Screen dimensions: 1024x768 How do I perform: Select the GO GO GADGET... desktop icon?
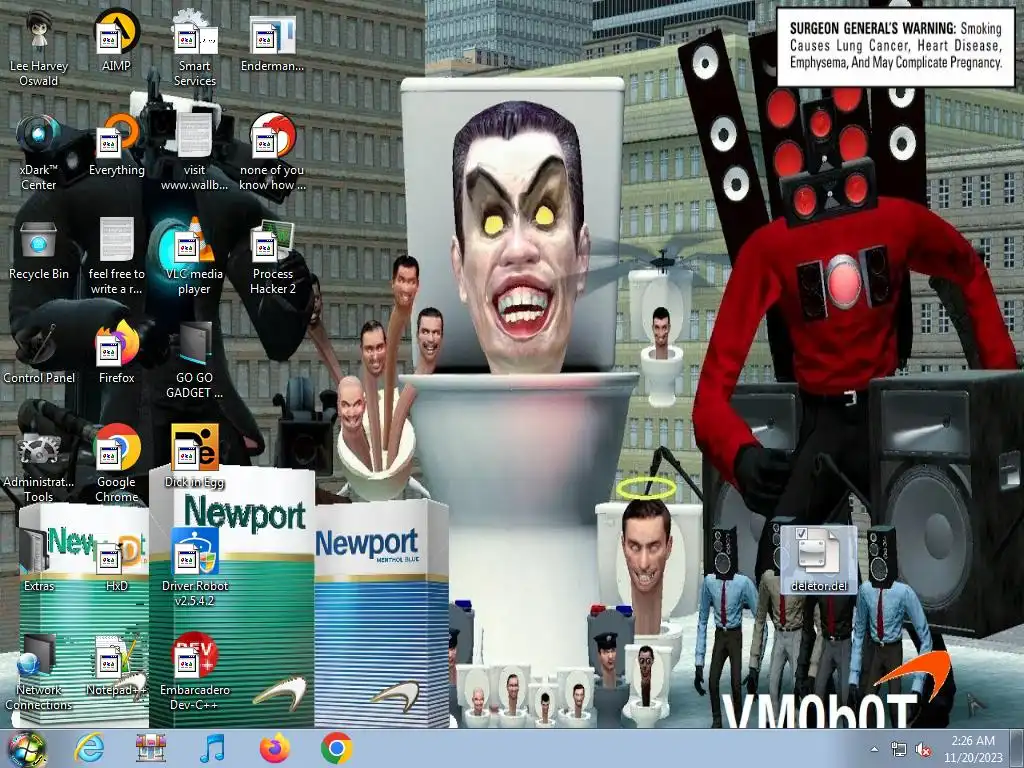195,360
